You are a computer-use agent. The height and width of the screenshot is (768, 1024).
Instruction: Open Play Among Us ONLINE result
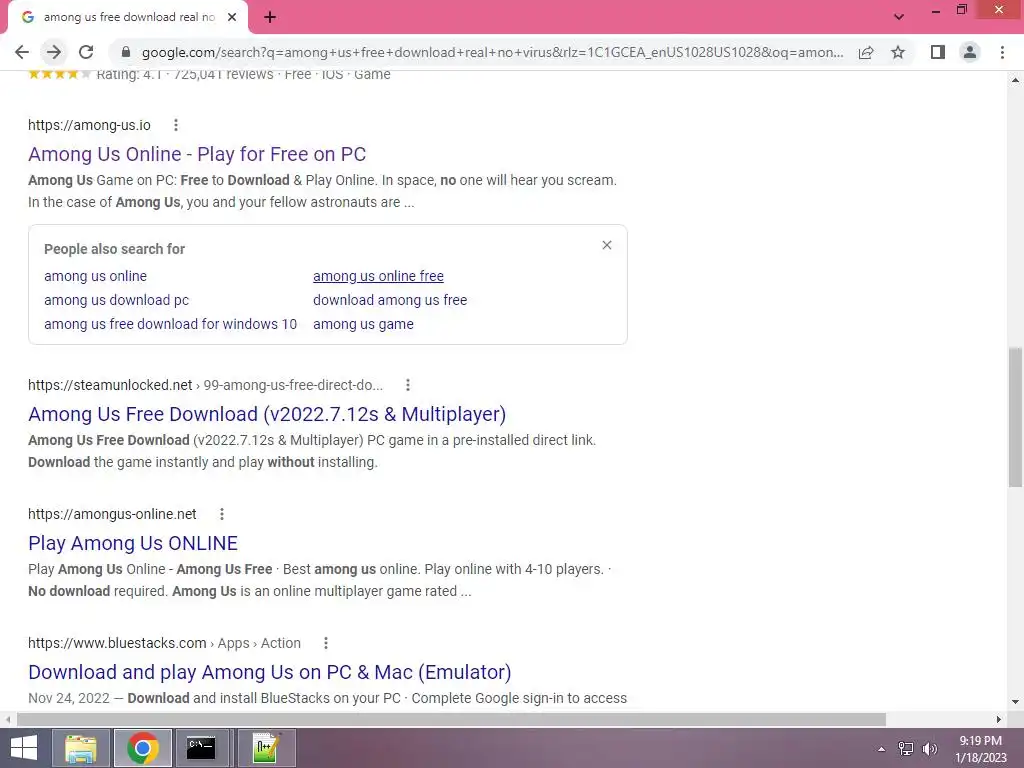coord(133,543)
